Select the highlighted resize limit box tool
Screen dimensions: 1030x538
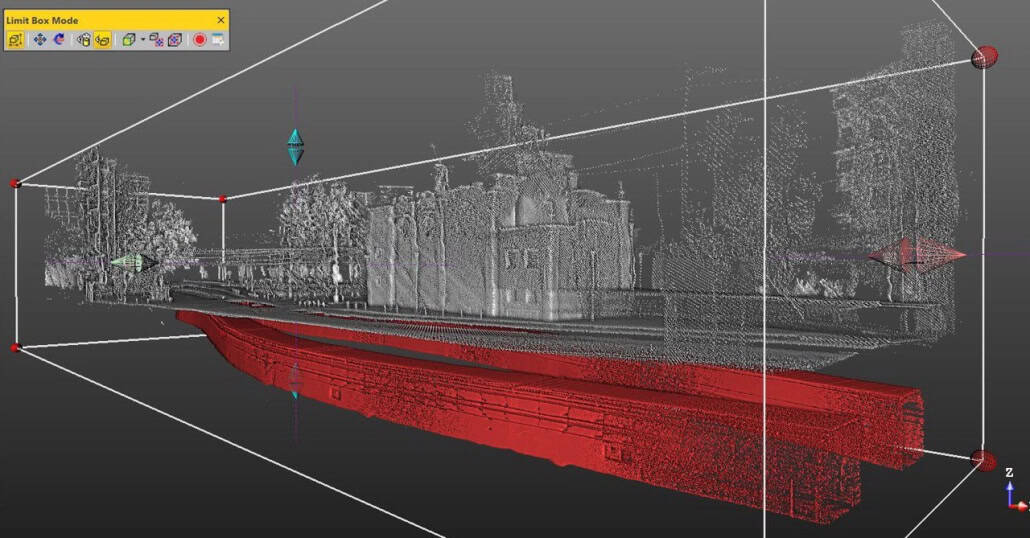click(x=15, y=40)
